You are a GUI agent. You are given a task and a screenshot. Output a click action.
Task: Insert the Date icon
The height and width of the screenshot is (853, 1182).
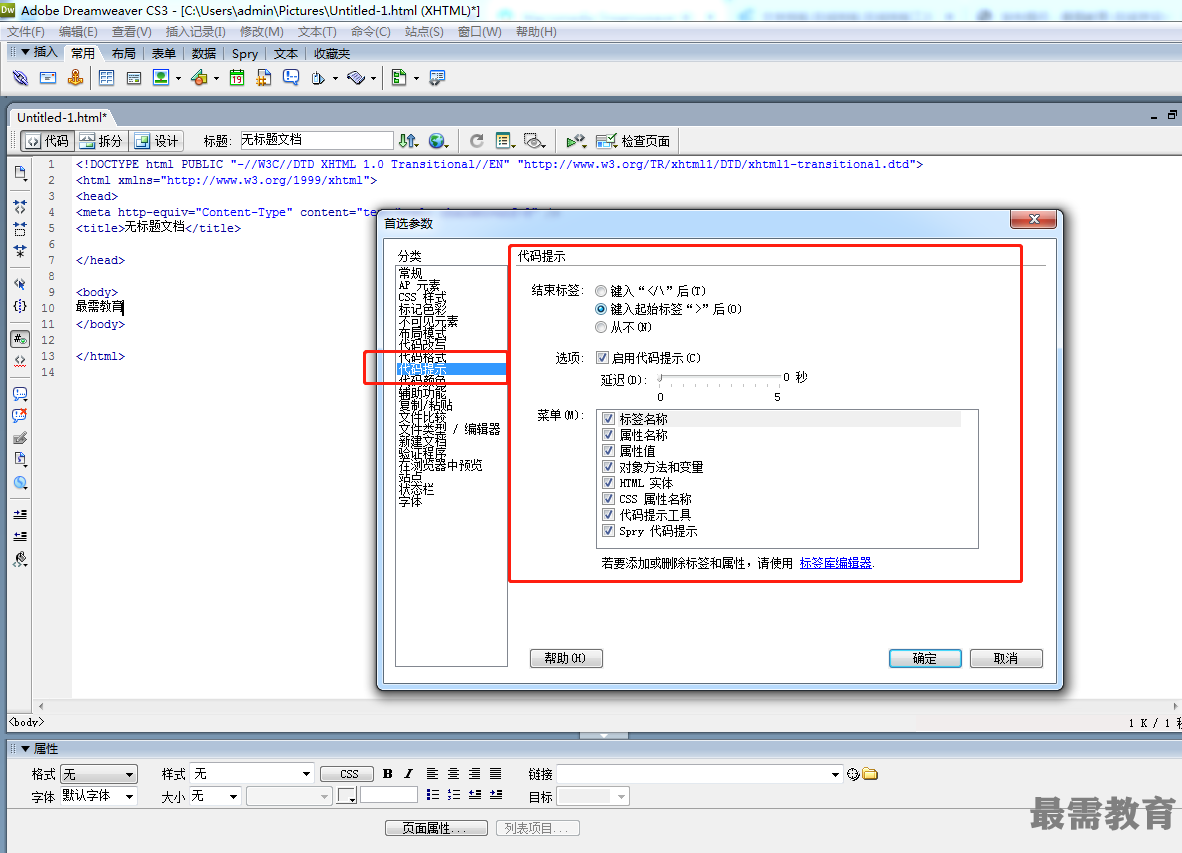click(x=237, y=78)
